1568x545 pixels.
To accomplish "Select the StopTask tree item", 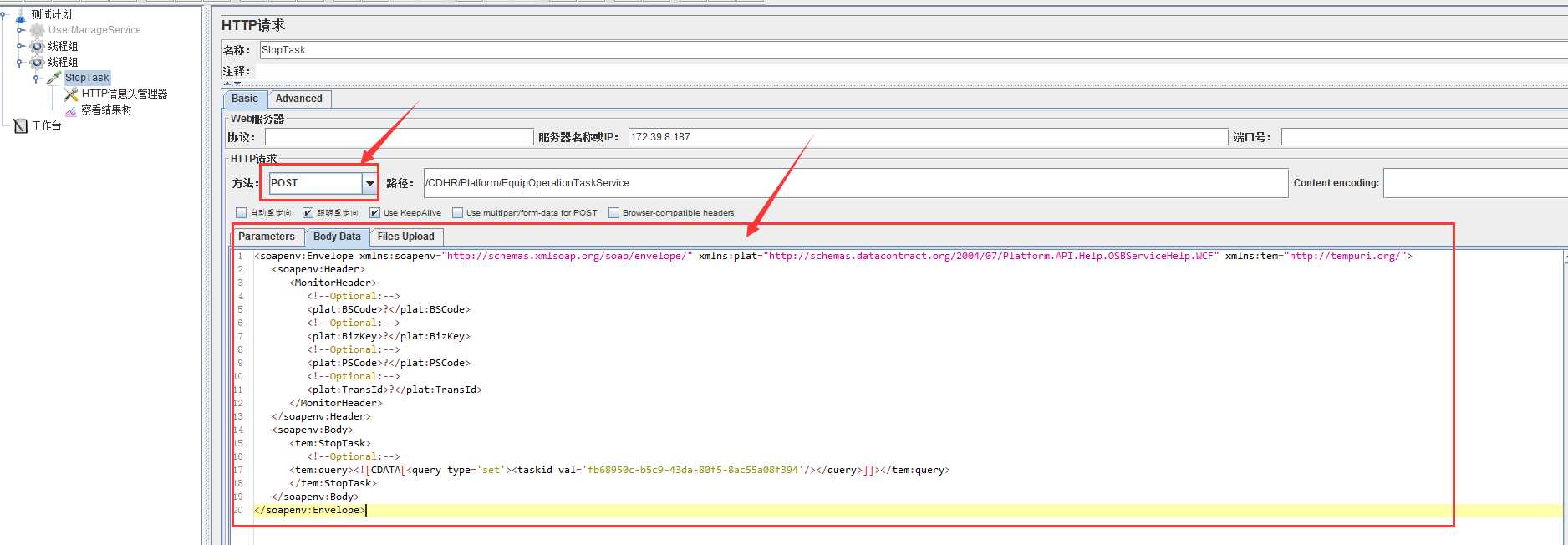I will click(x=87, y=78).
